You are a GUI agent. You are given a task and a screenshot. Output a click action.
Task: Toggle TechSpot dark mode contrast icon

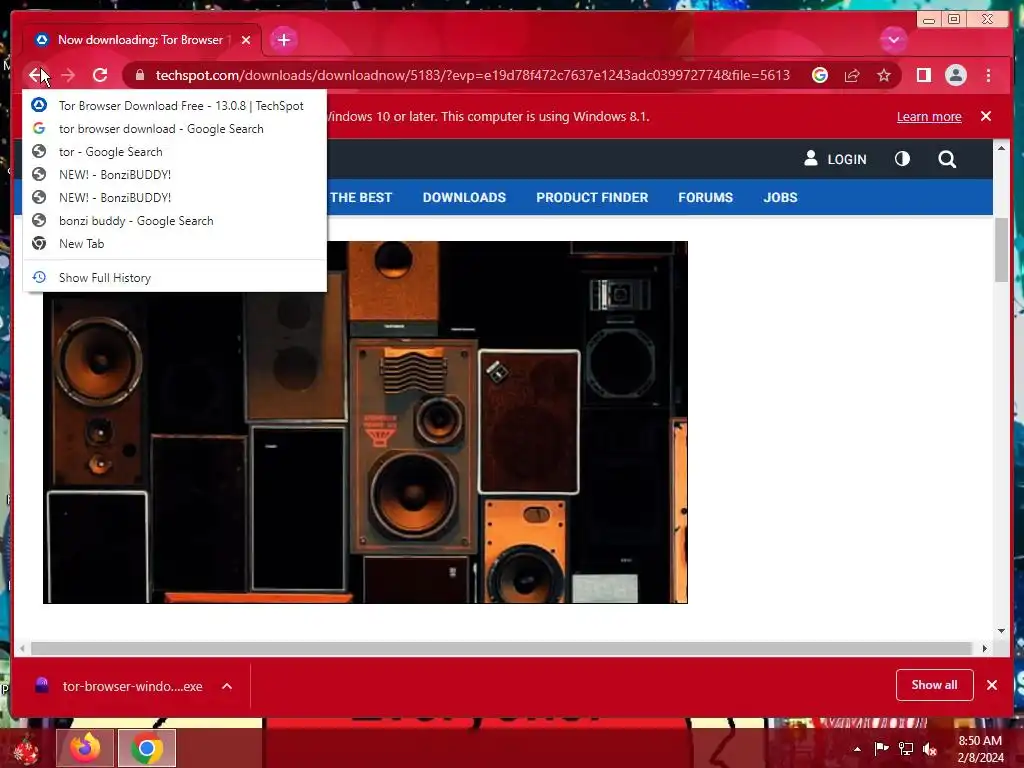coord(902,159)
